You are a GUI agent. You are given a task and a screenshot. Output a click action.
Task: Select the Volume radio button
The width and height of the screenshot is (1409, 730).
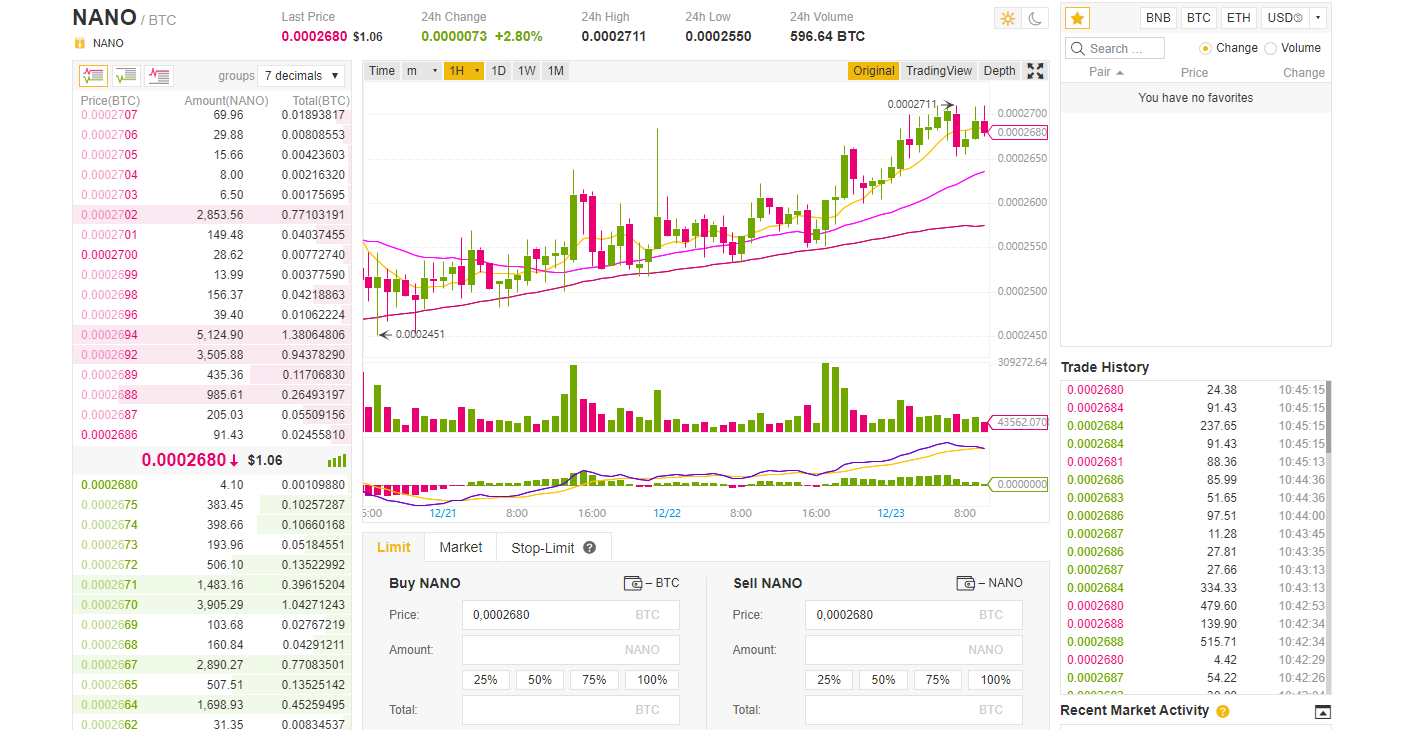tap(1271, 48)
